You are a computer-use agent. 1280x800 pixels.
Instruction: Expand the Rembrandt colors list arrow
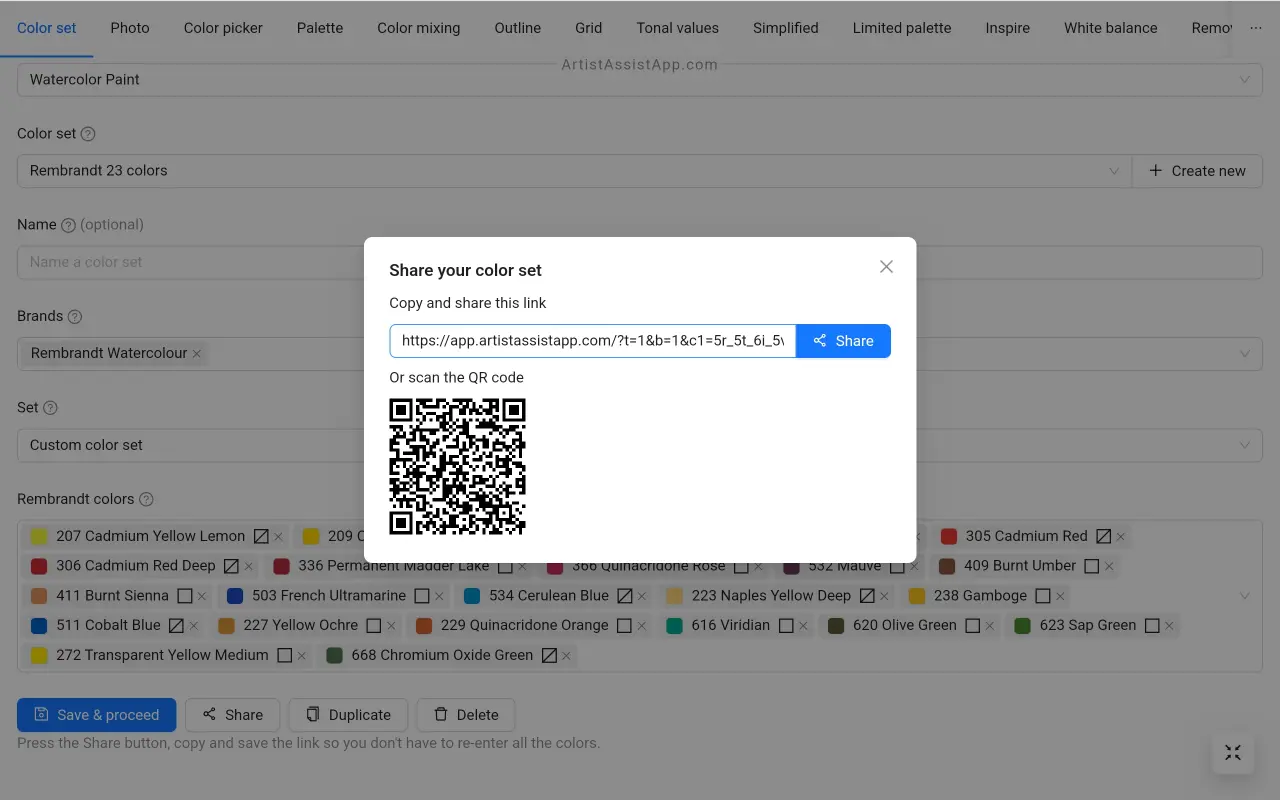coord(1245,596)
